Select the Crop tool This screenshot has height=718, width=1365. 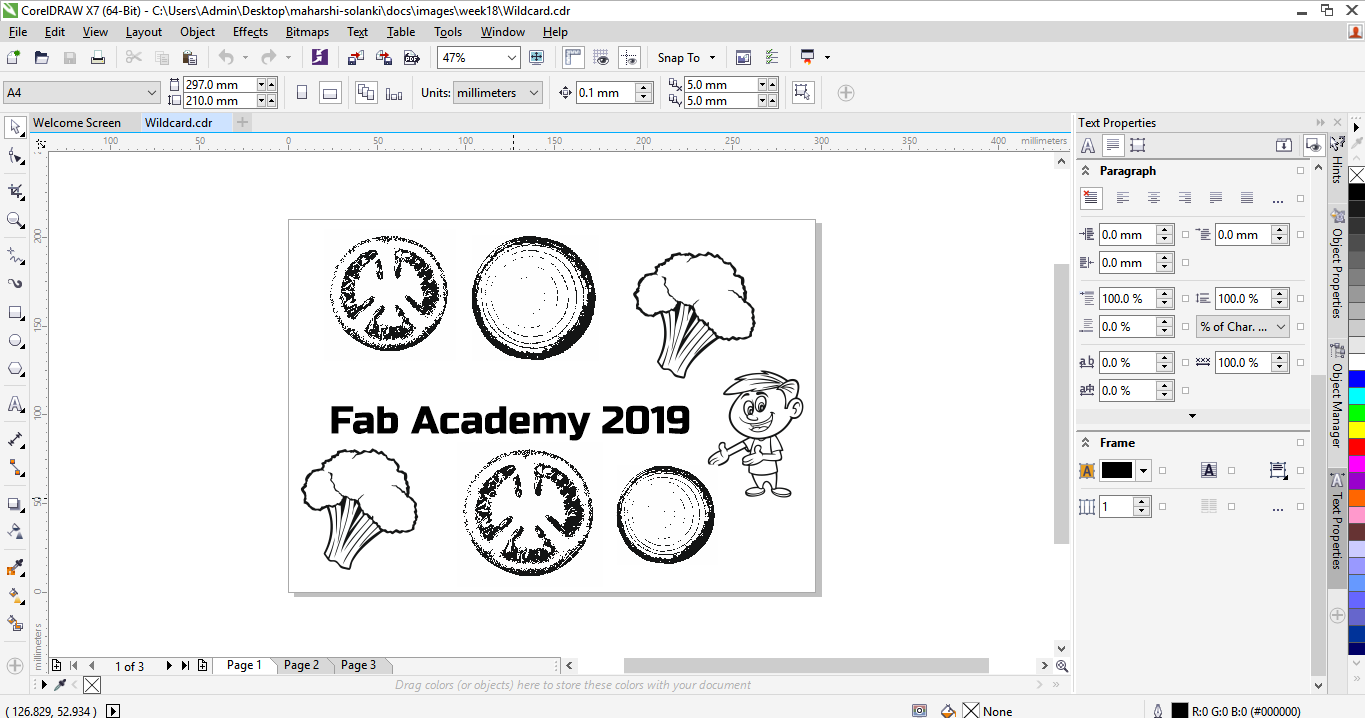[x=15, y=191]
